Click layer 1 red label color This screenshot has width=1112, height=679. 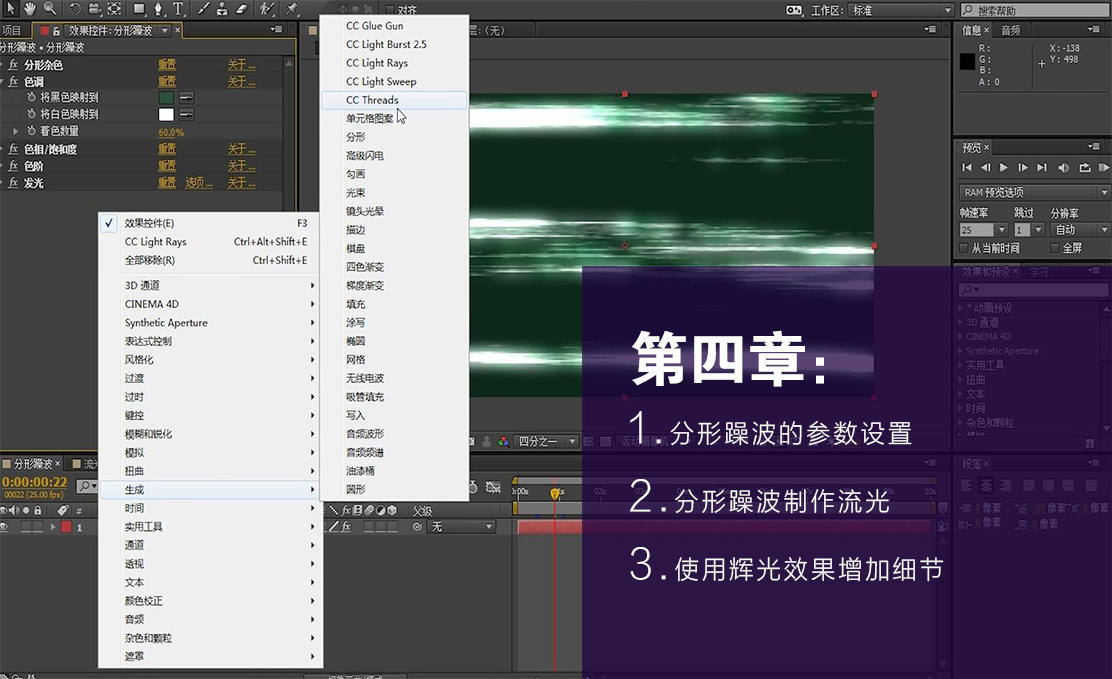(66, 527)
